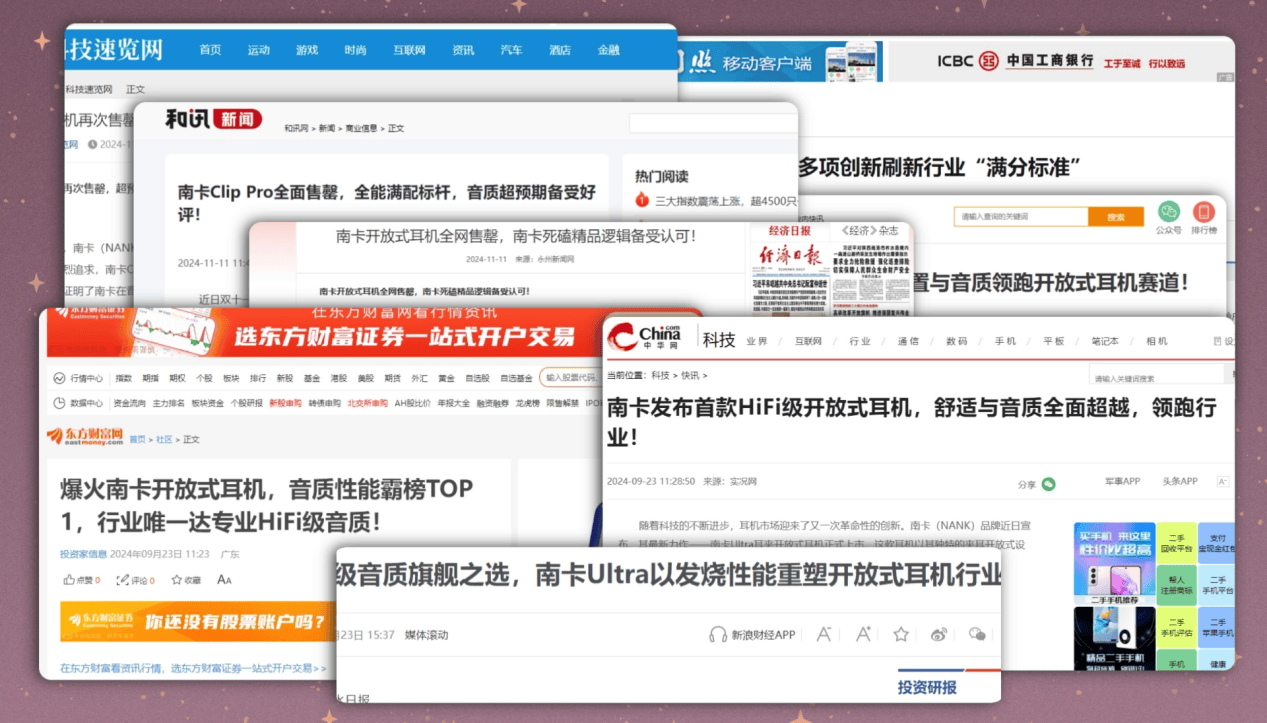Click the 军事APP link on China.com

(x=1122, y=482)
